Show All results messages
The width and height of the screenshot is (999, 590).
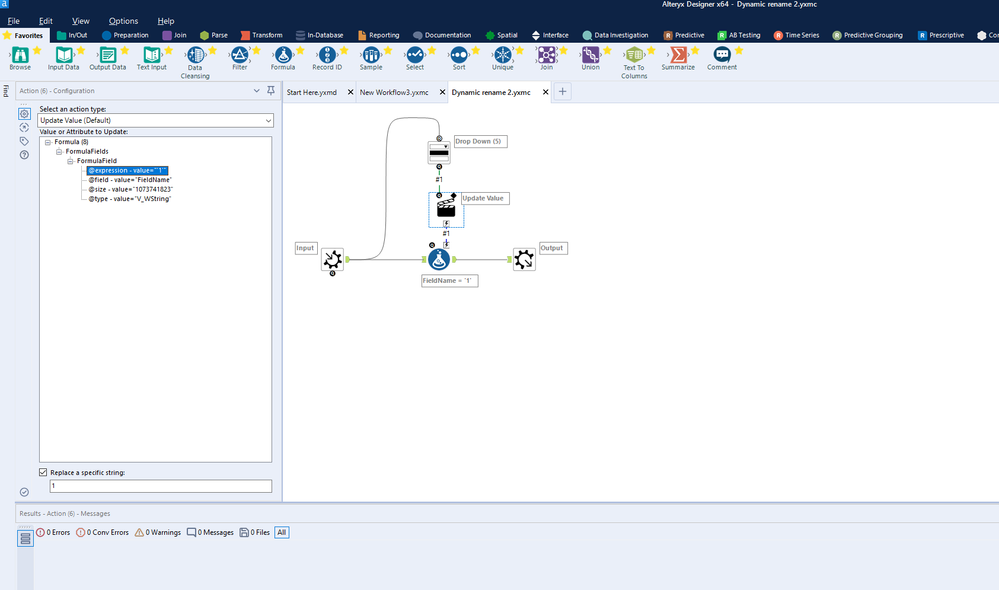282,533
